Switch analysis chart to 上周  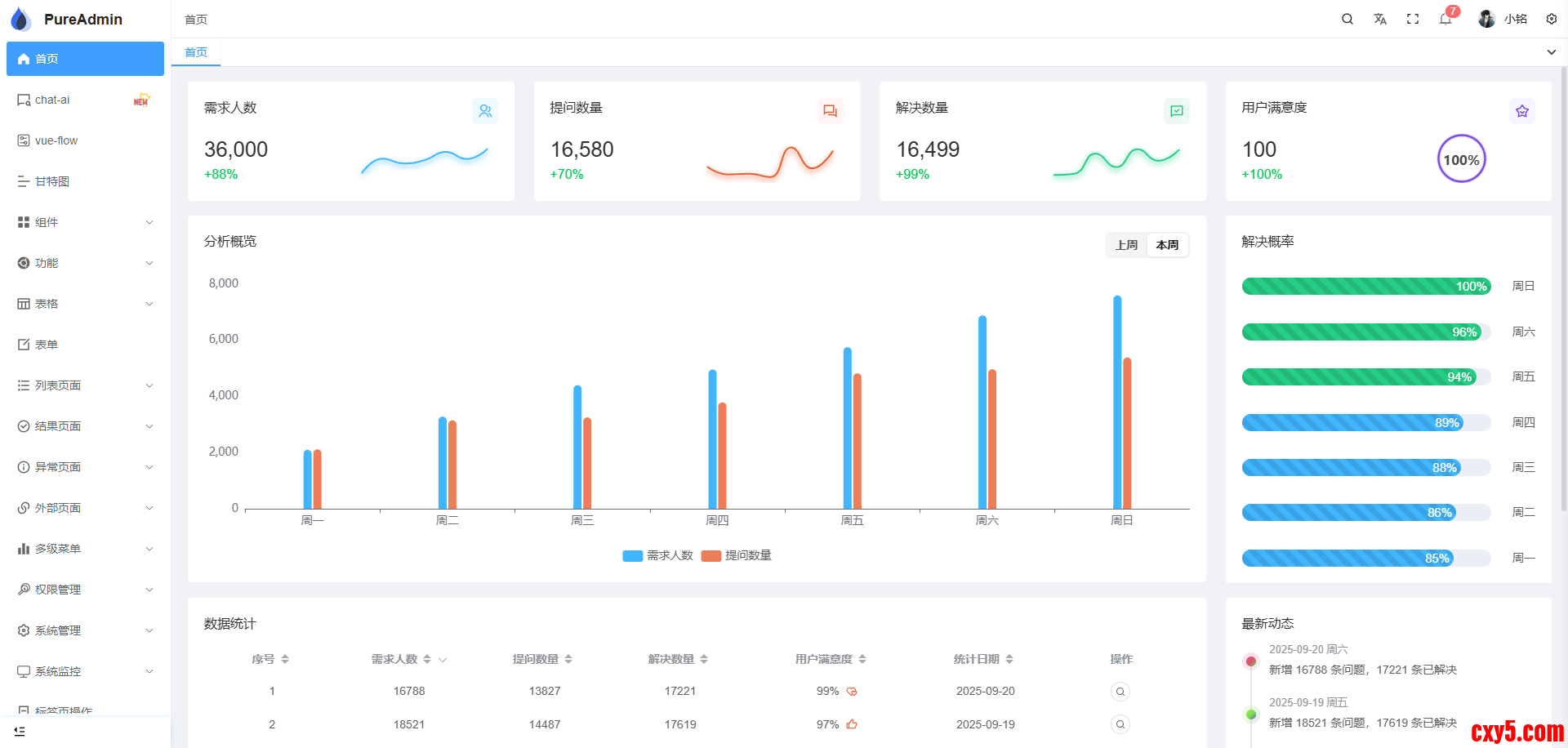click(x=1127, y=245)
